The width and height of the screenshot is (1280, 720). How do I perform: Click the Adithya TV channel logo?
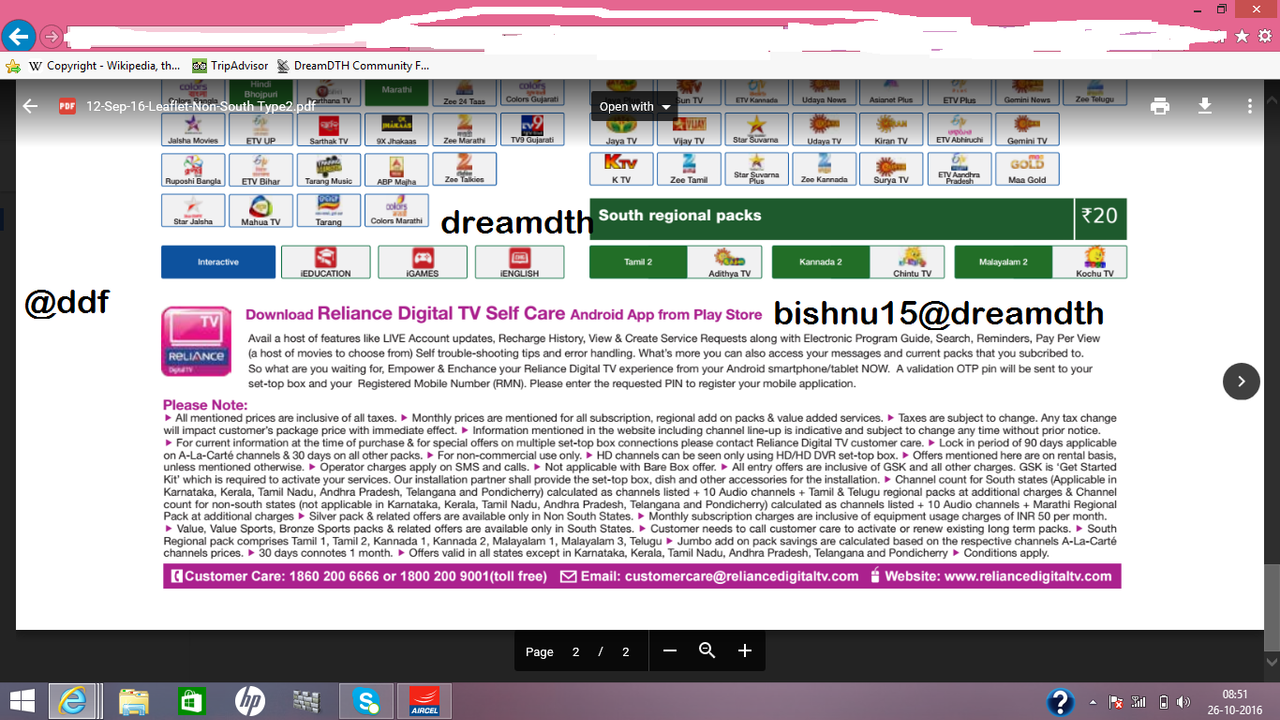tap(725, 262)
